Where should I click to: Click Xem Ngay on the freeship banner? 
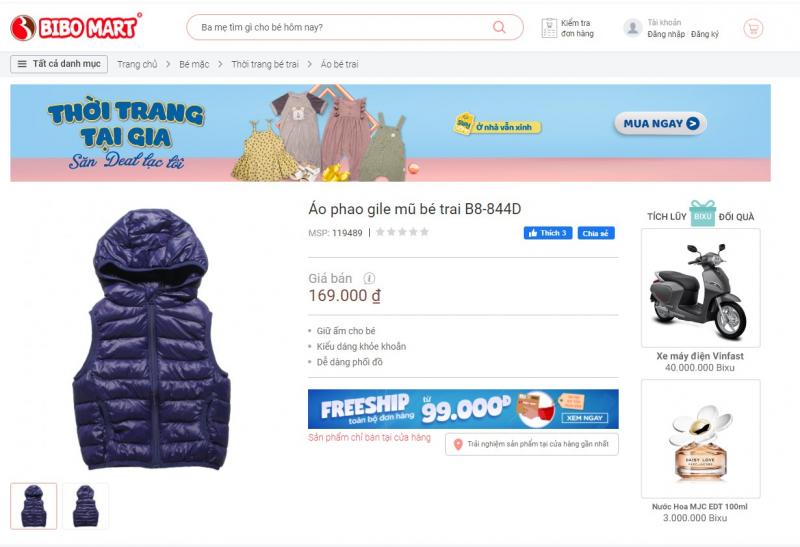[585, 417]
